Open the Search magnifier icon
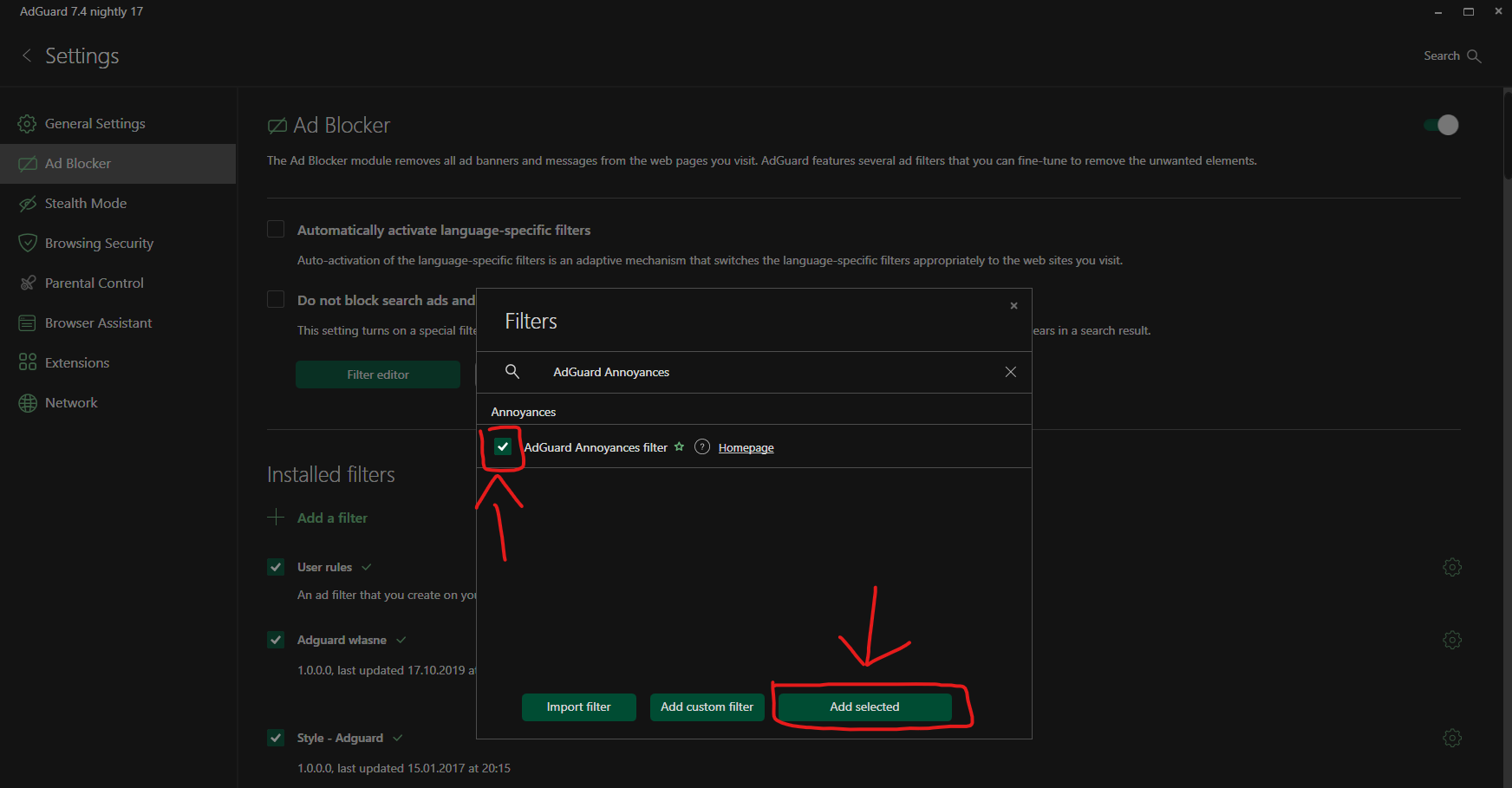This screenshot has height=788, width=1512. coord(1474,56)
